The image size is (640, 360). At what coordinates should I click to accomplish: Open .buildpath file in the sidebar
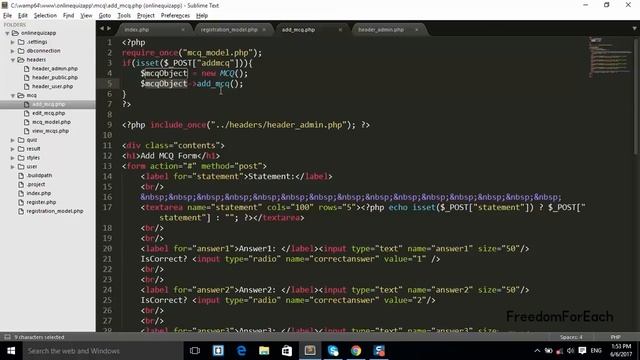[39, 176]
